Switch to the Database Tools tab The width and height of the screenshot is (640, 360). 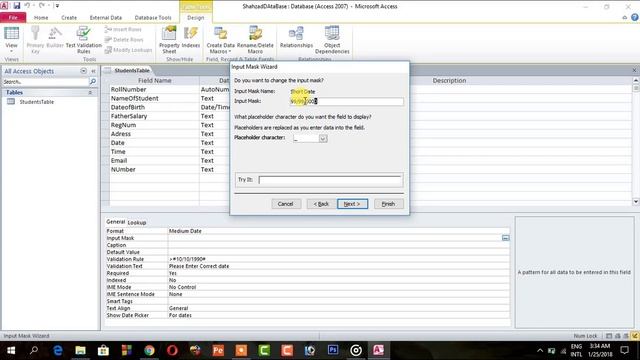point(153,18)
